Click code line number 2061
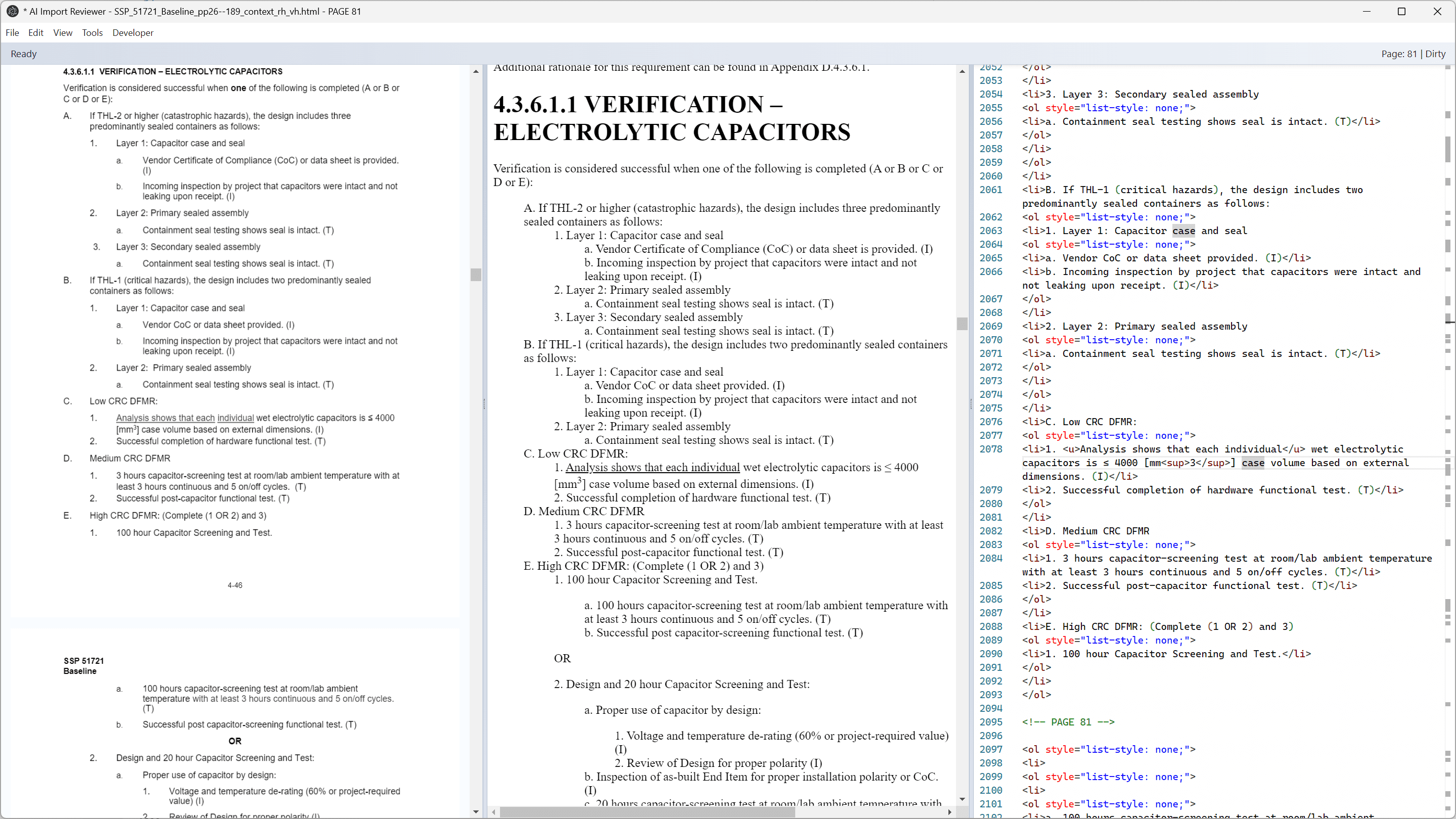Viewport: 1456px width, 819px height. click(991, 190)
